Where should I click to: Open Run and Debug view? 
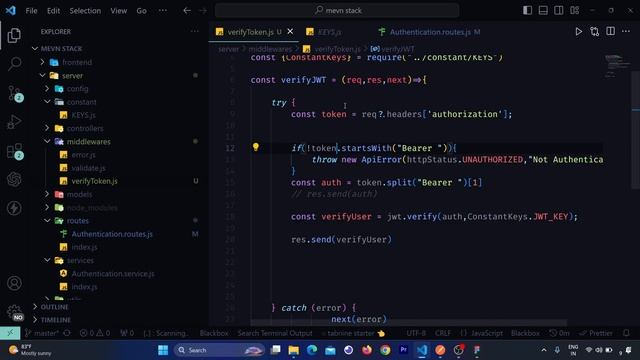coord(14,122)
